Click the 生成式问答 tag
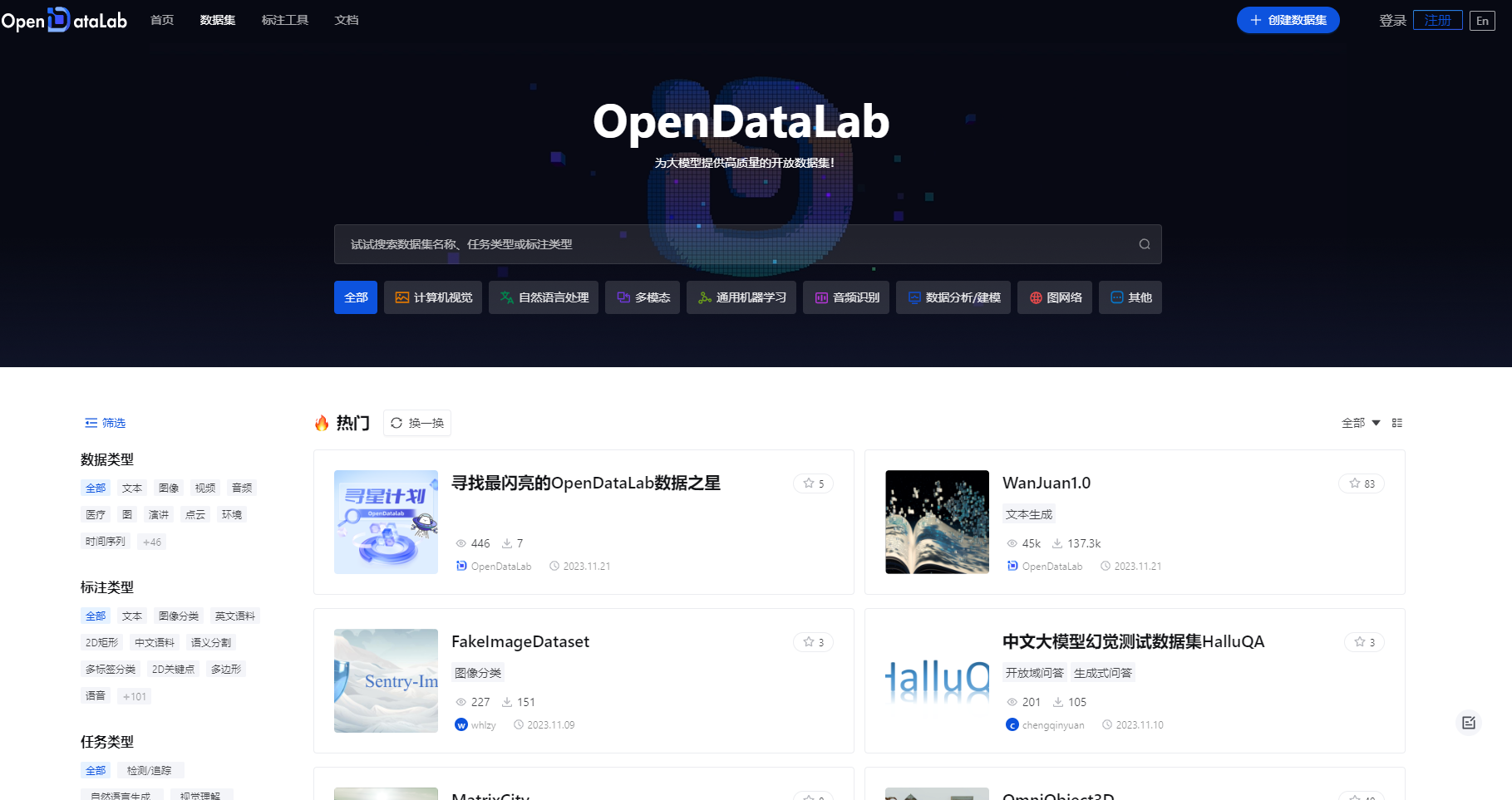 tap(1103, 673)
